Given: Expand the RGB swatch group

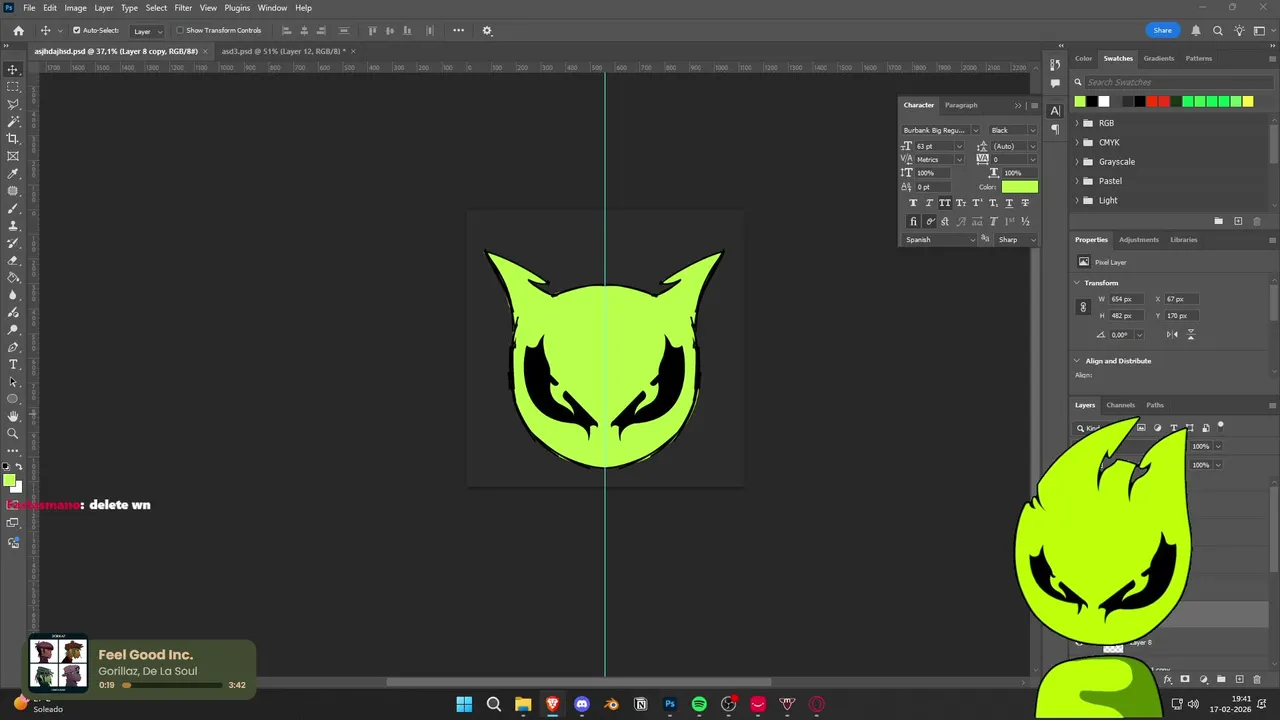Looking at the screenshot, I should coord(1077,123).
